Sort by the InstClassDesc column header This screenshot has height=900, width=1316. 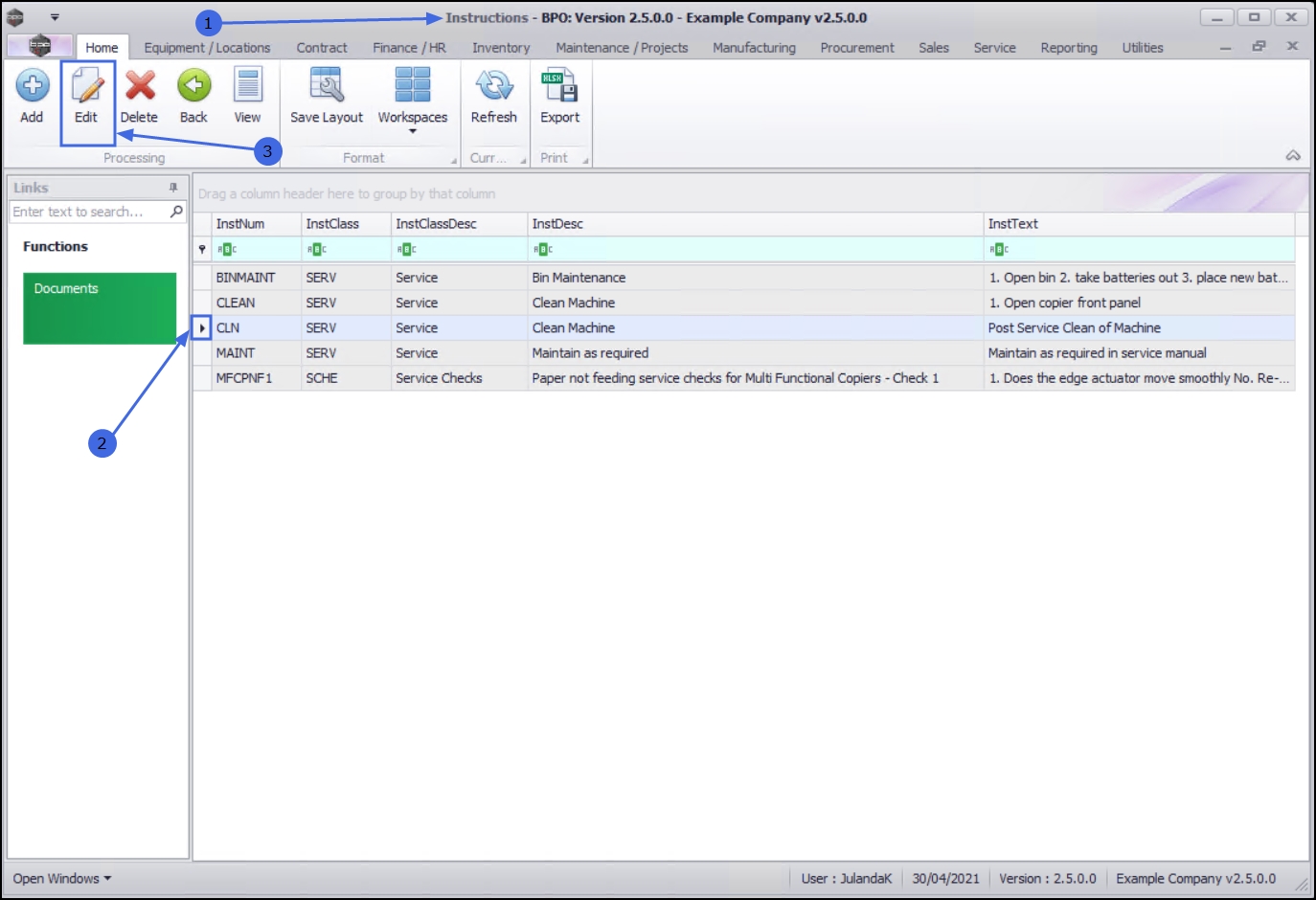(460, 223)
